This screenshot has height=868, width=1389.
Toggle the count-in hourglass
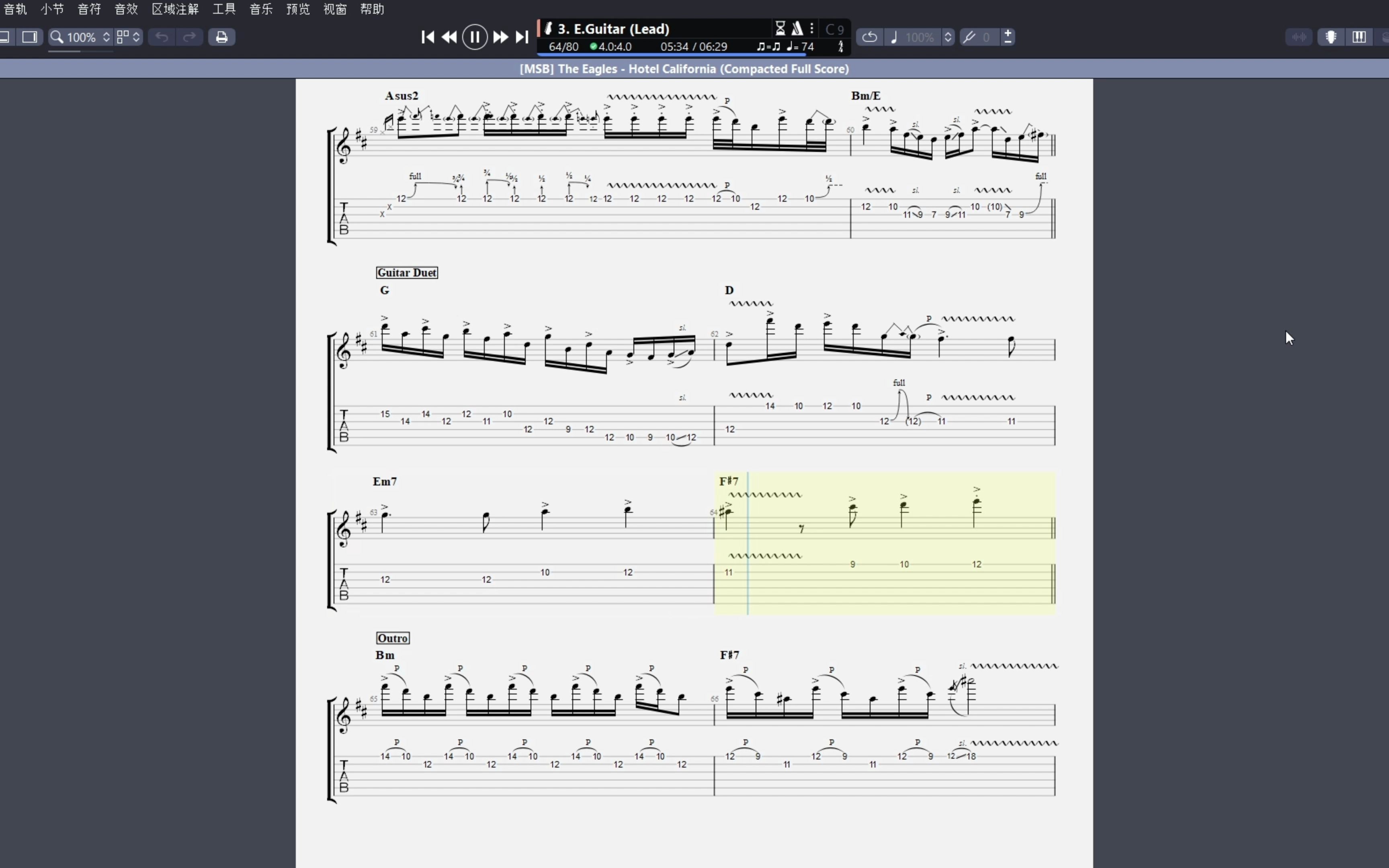(781, 28)
